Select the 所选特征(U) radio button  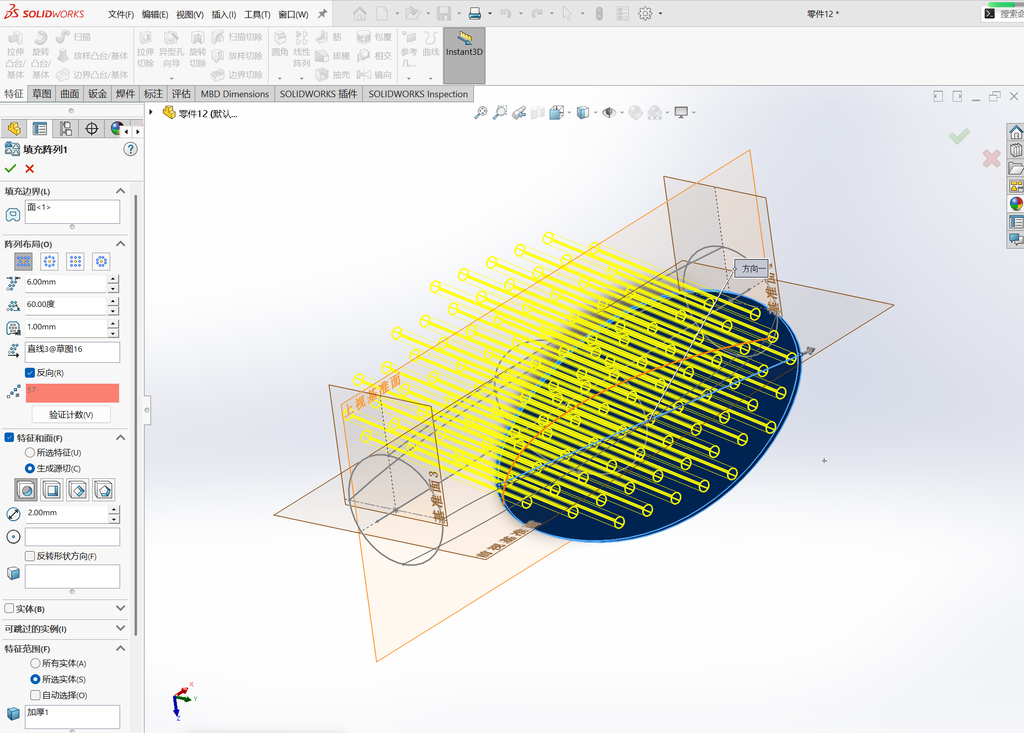coord(29,453)
